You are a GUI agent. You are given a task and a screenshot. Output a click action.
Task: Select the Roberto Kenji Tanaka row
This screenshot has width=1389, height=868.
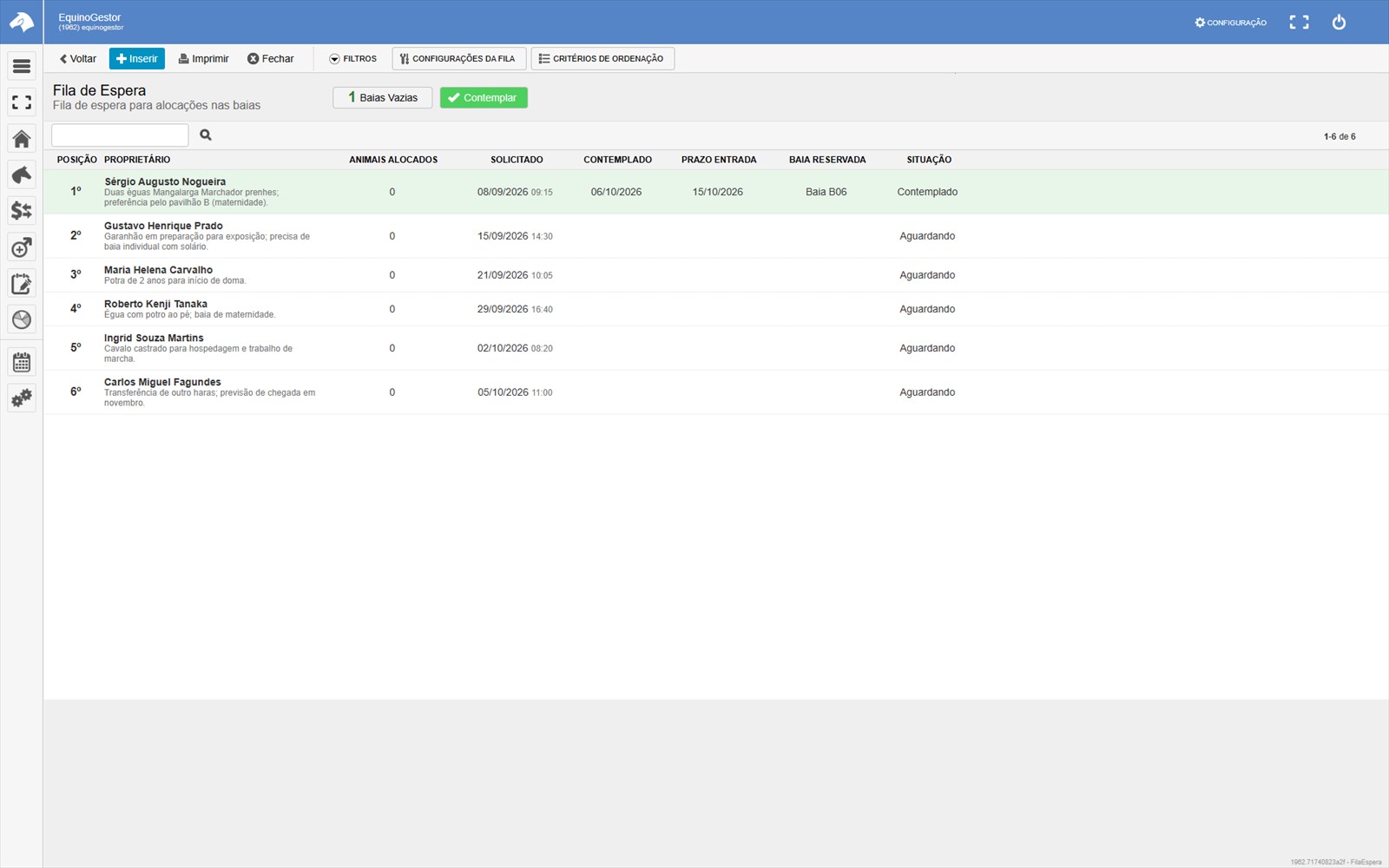pos(716,309)
